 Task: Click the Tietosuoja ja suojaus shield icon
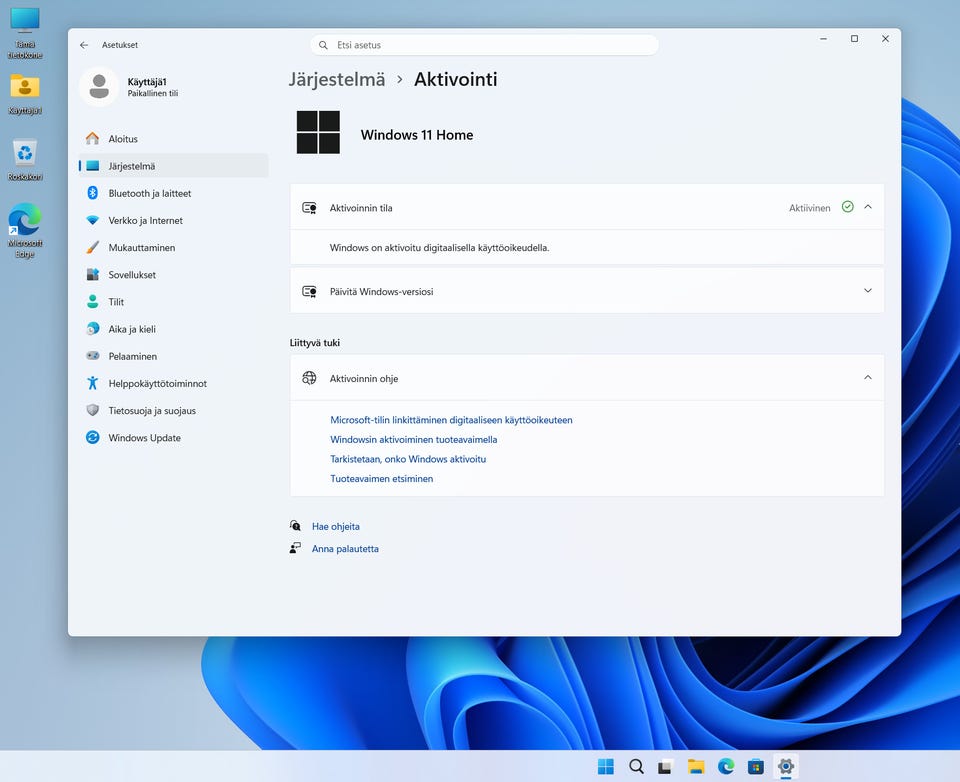(x=92, y=410)
